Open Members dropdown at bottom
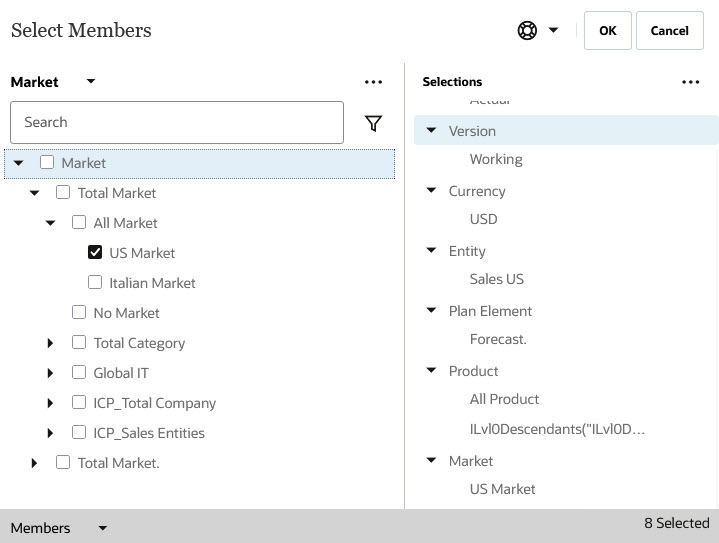Image resolution: width=719 pixels, height=543 pixels. [x=102, y=528]
